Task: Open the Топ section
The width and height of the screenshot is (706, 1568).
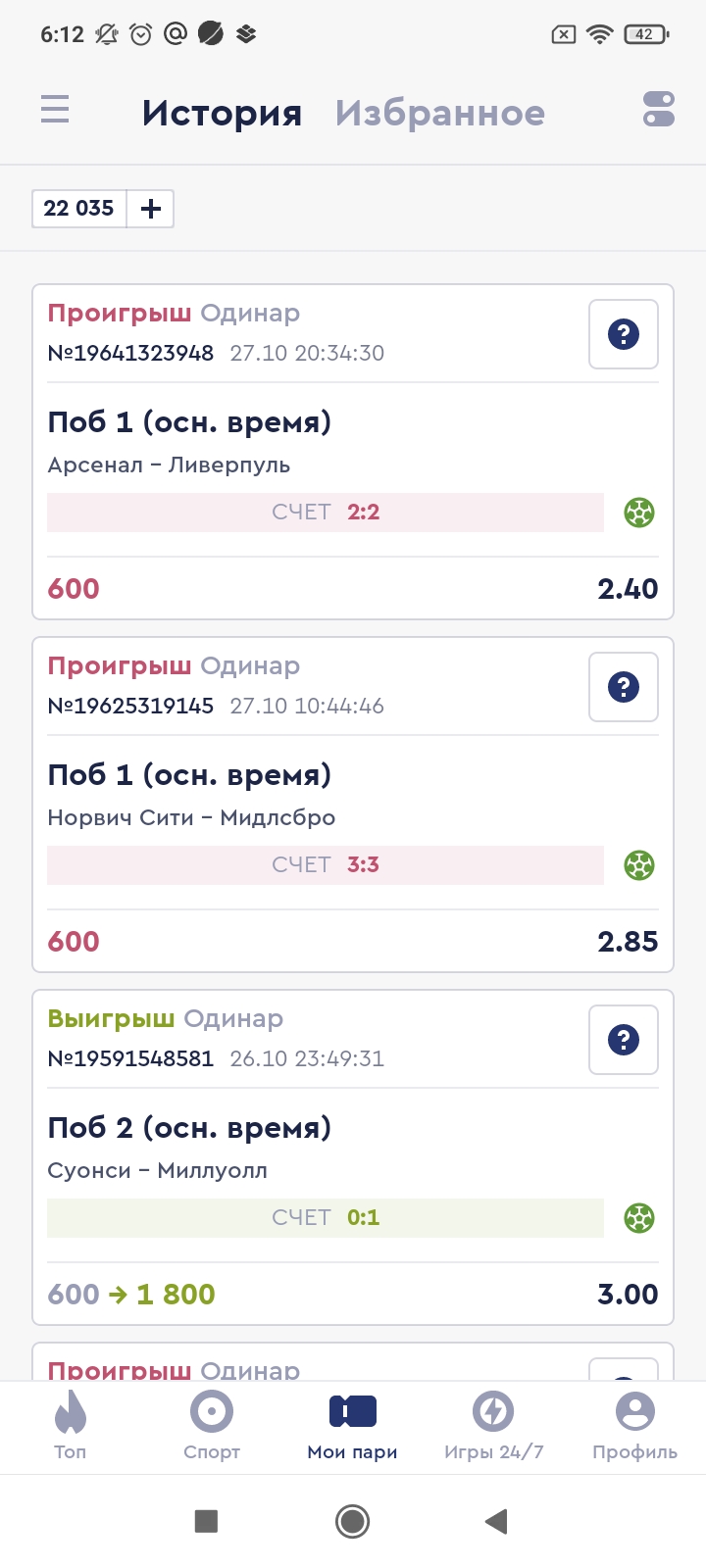Action: (x=71, y=1425)
